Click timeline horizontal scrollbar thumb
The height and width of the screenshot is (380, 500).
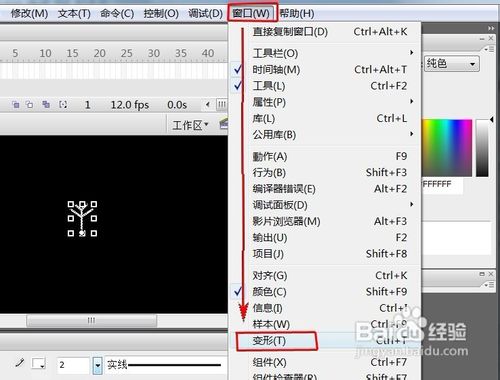222,105
